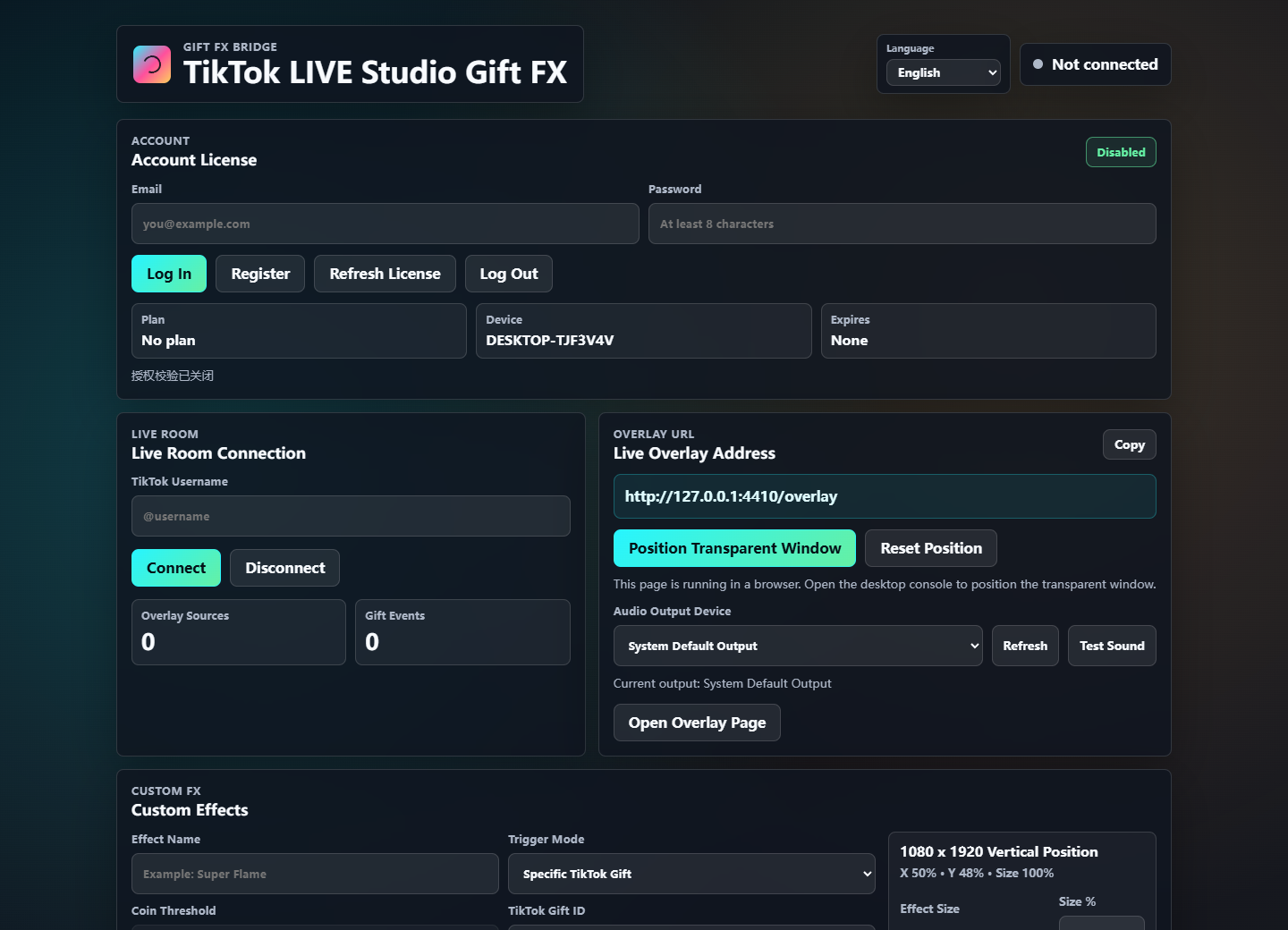Open the Audio Output Device dropdown
1288x930 pixels.
(798, 646)
